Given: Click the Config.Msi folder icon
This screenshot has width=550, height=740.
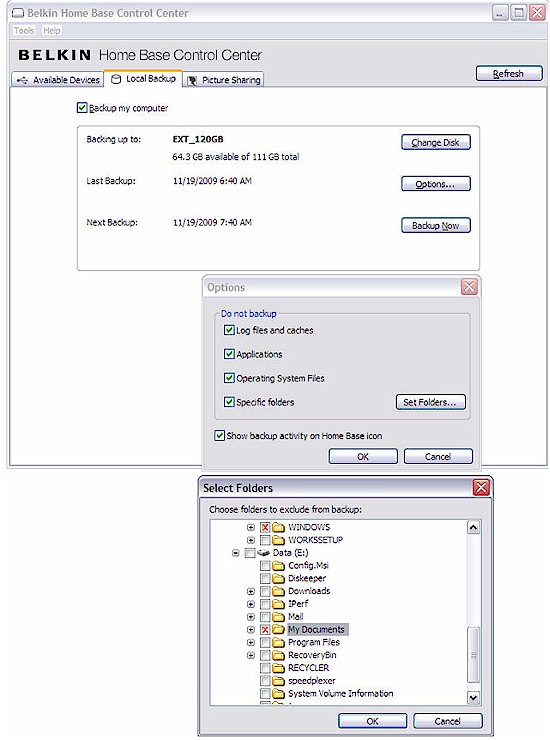Looking at the screenshot, I should pyautogui.click(x=279, y=565).
